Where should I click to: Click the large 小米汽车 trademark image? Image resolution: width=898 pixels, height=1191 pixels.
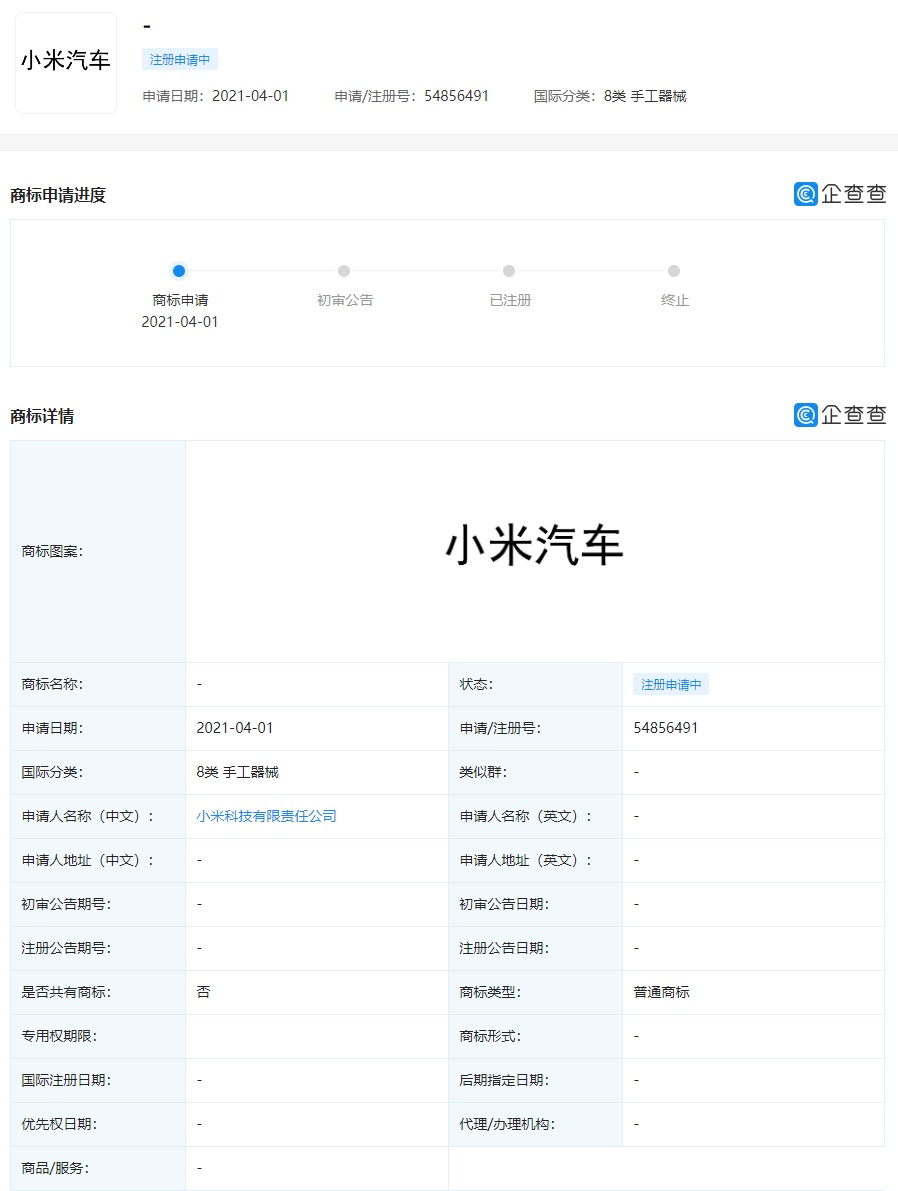coord(534,545)
